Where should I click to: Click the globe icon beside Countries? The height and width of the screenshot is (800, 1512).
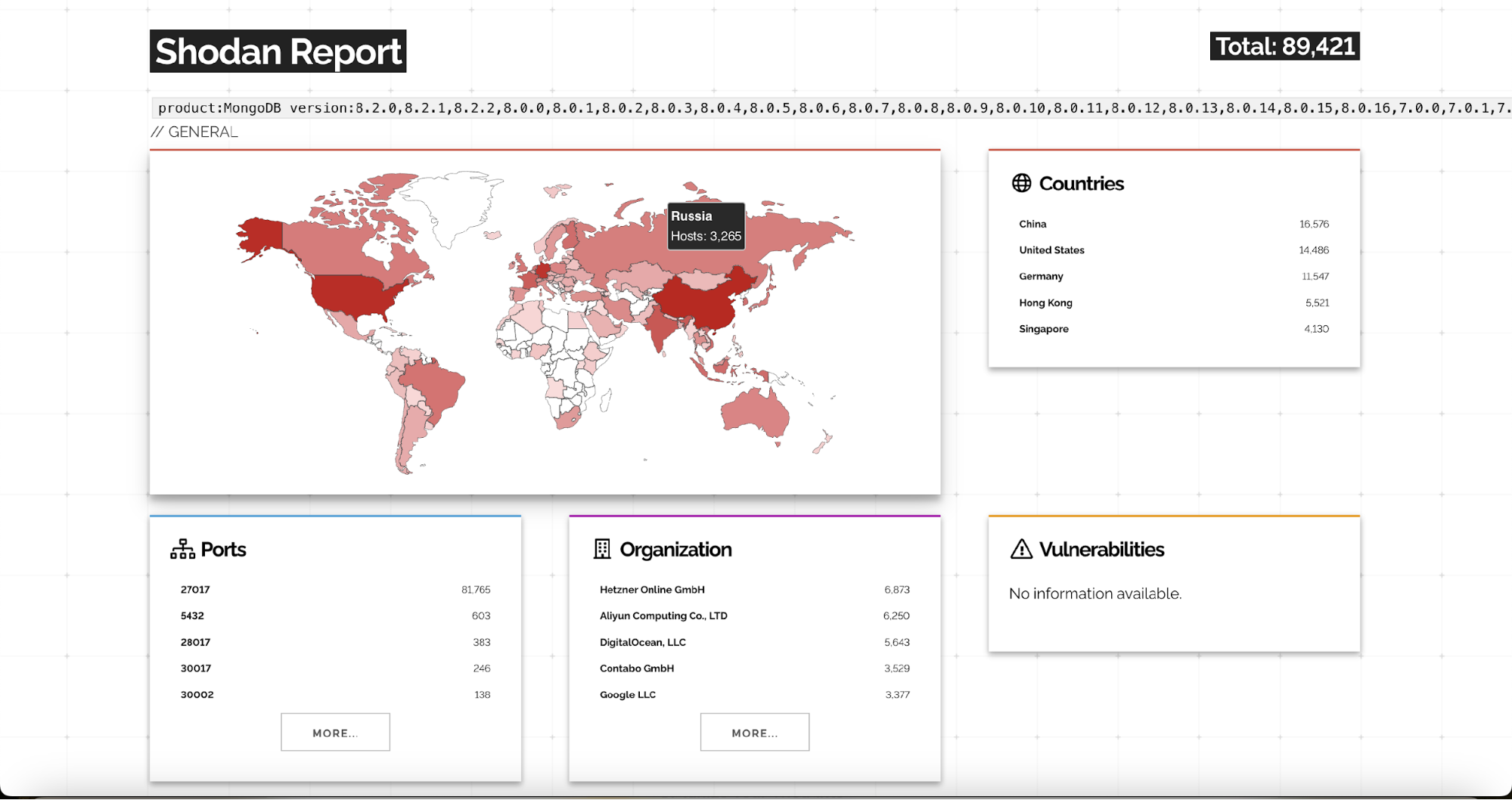coord(1021,183)
